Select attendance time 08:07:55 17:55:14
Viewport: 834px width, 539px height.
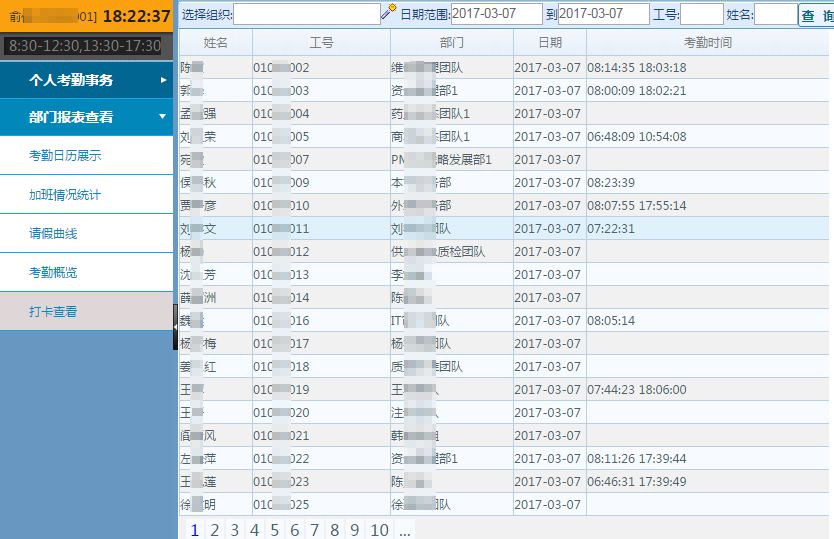(x=637, y=205)
